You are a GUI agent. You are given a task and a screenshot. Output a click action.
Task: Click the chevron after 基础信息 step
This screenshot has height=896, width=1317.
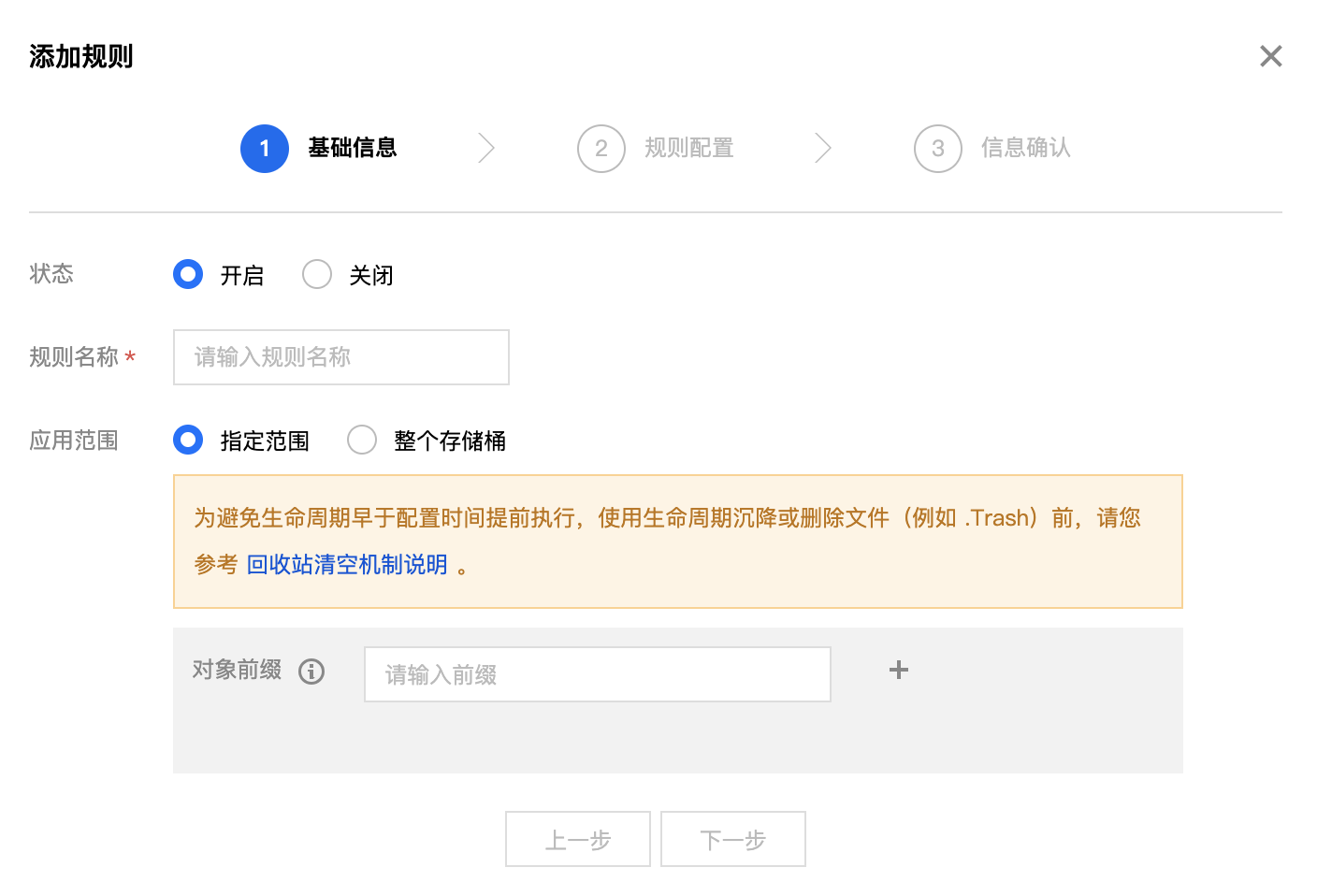pos(486,148)
